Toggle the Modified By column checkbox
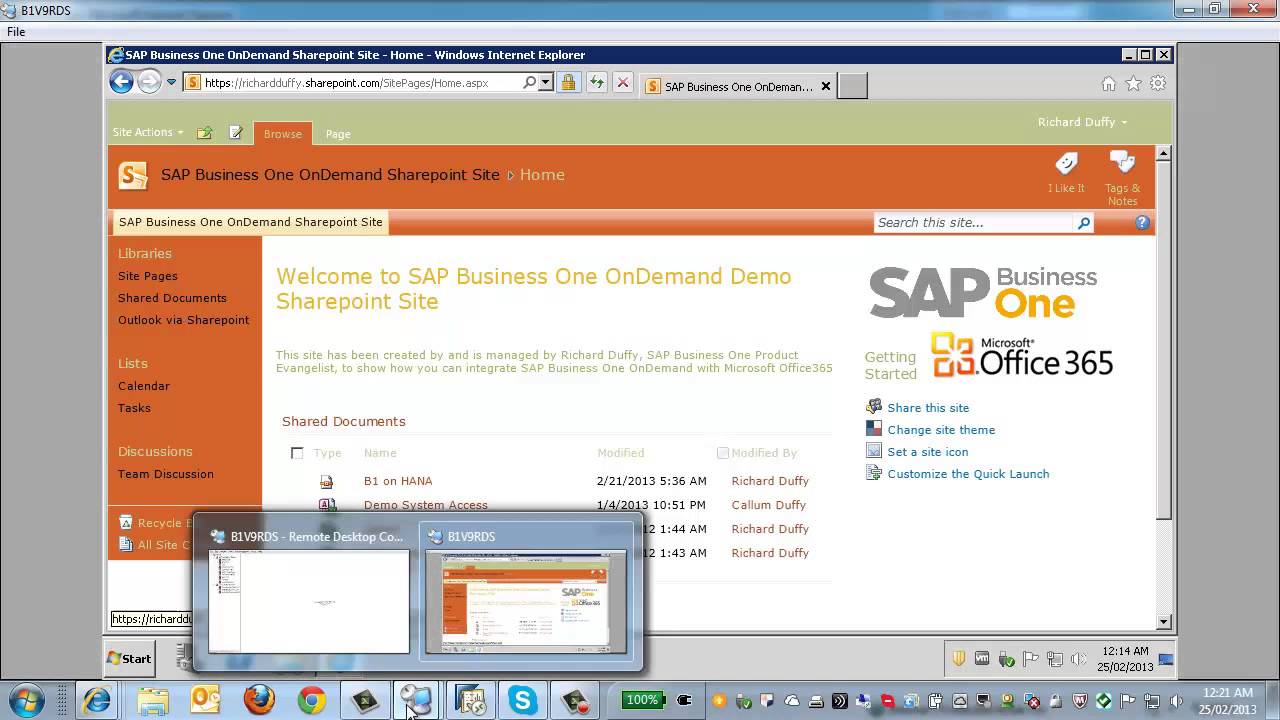1280x720 pixels. click(723, 453)
